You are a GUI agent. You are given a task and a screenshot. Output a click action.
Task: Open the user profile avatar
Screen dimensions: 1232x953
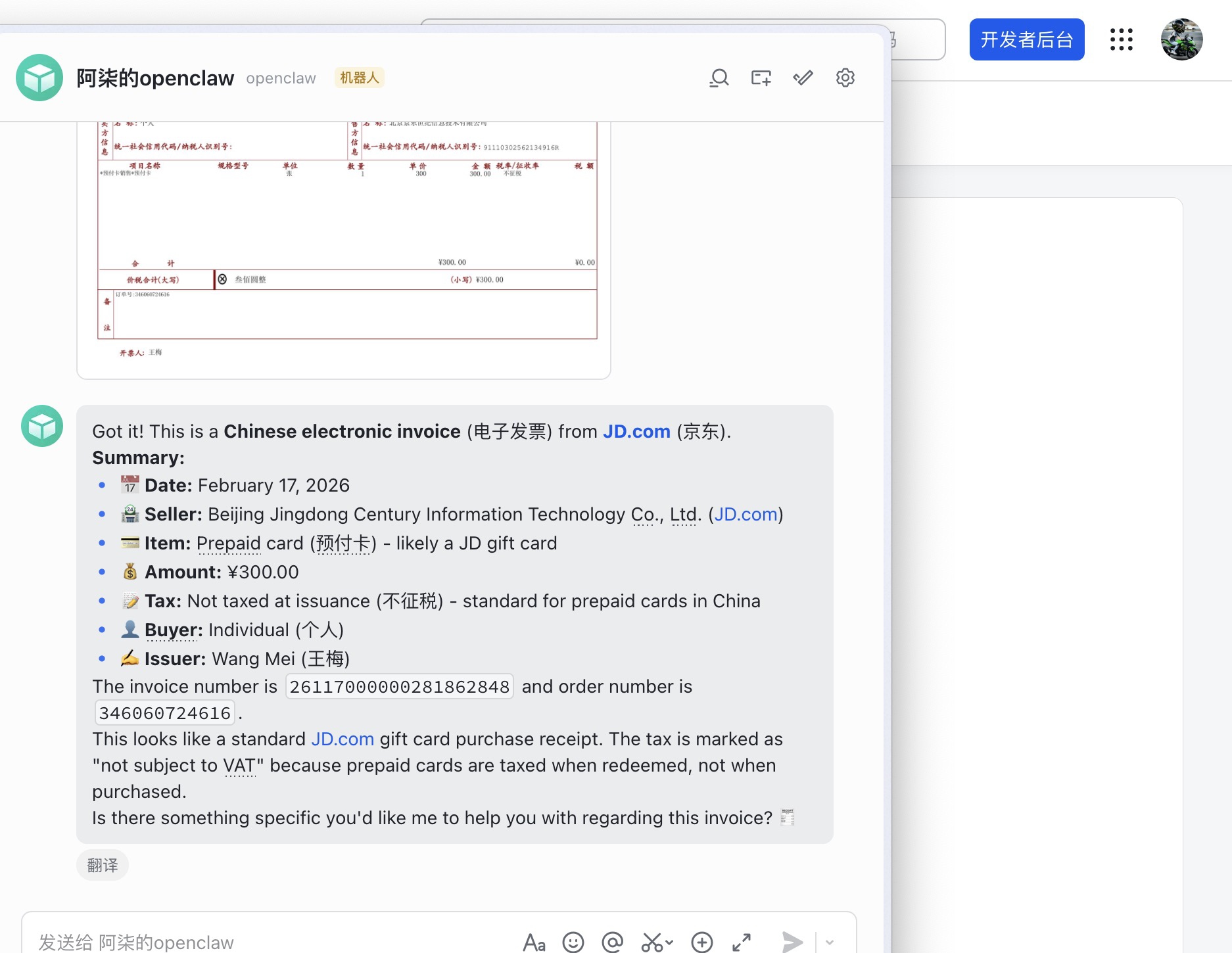coord(1182,39)
